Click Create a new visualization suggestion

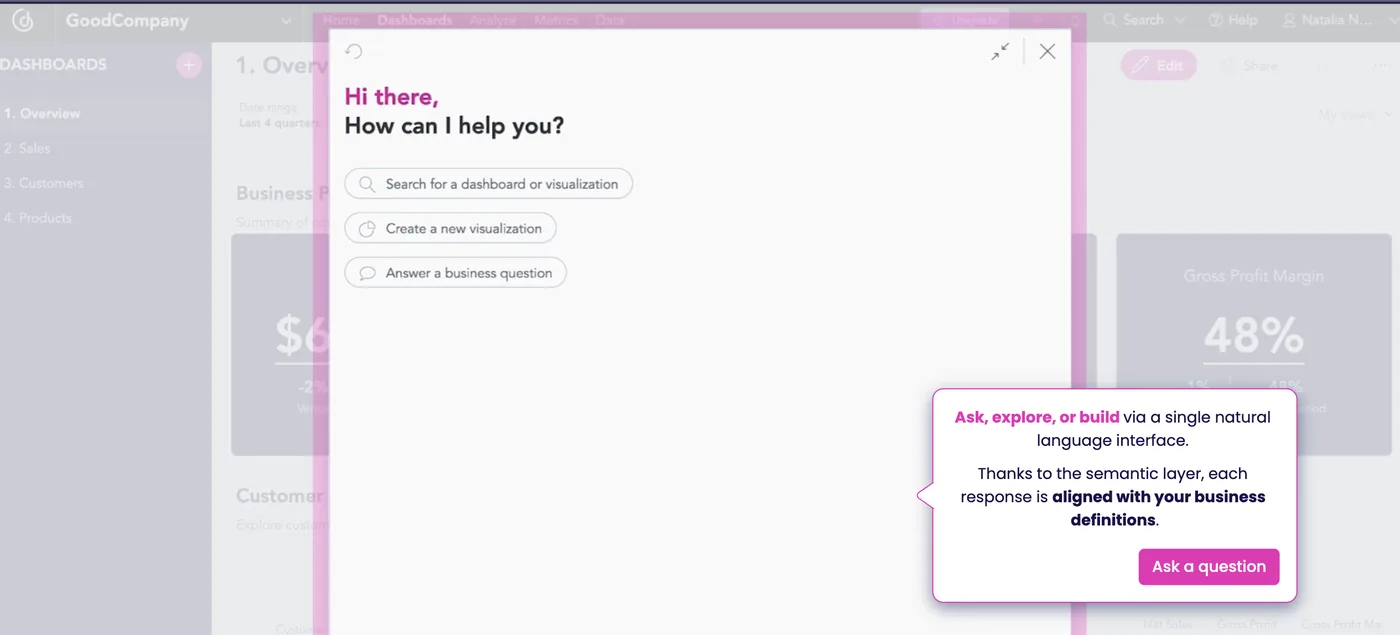click(x=450, y=228)
